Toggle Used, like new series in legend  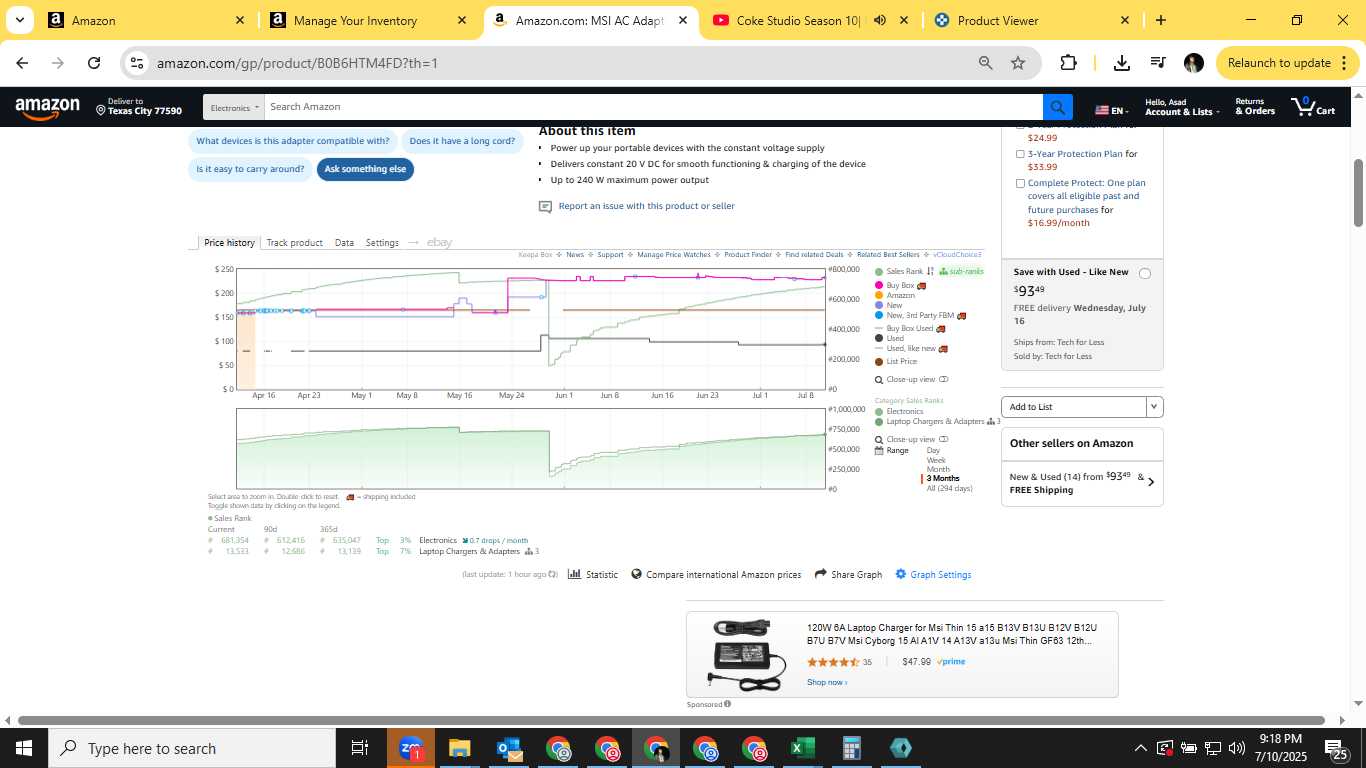tap(910, 349)
